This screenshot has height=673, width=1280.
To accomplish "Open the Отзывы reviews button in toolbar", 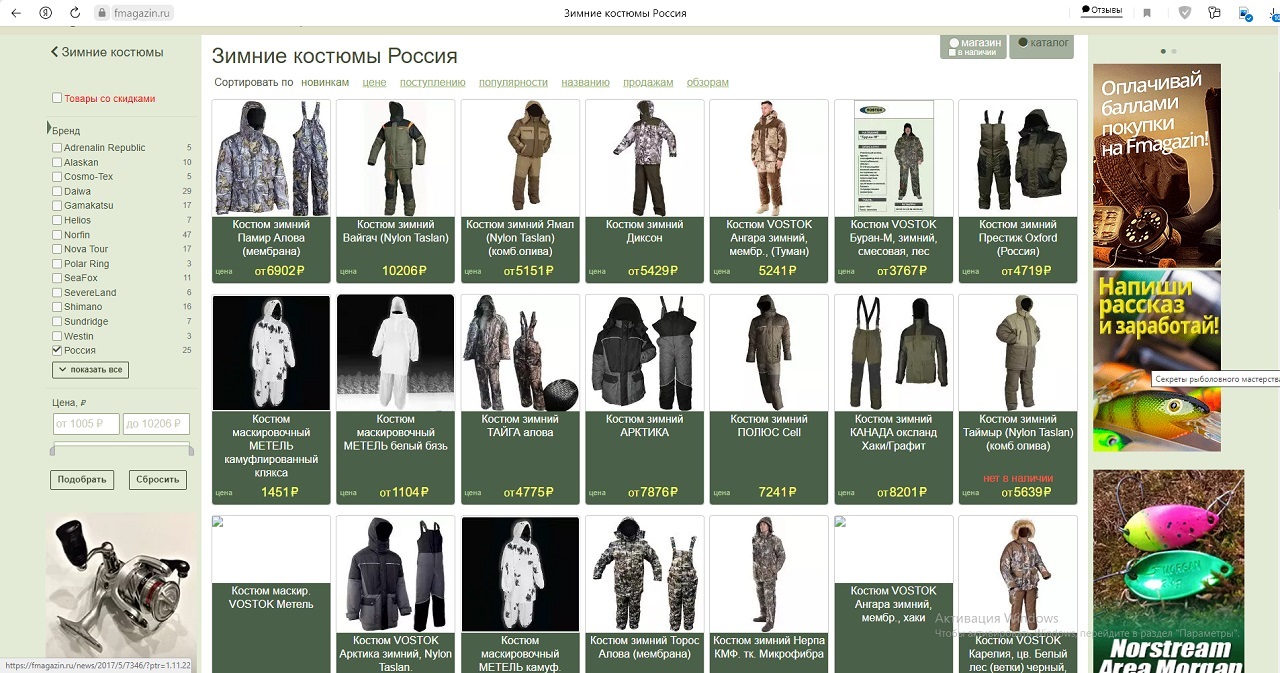I will click(x=1102, y=11).
